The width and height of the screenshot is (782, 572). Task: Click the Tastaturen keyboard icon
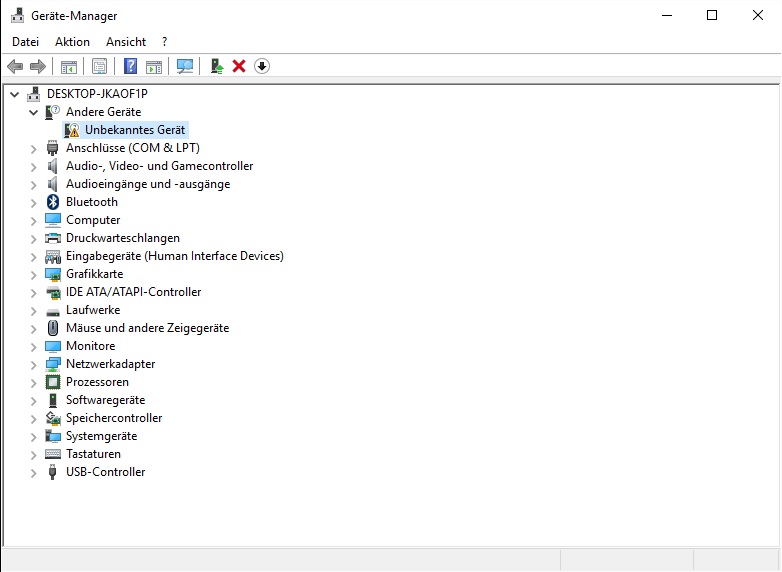[53, 454]
